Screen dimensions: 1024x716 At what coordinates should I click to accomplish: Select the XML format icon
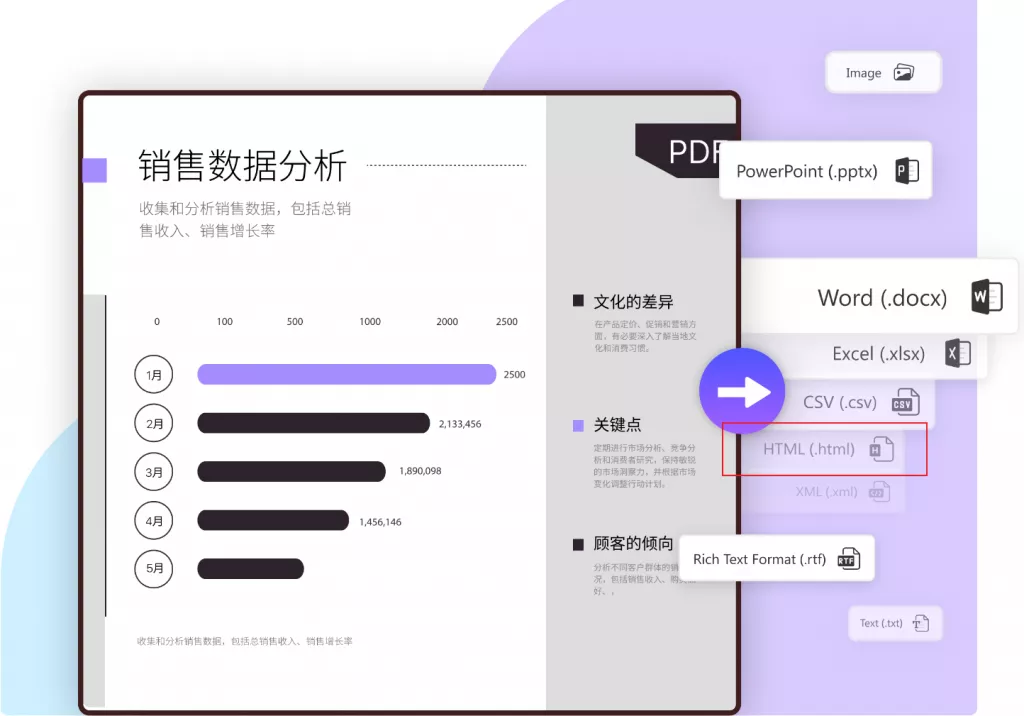tap(879, 492)
